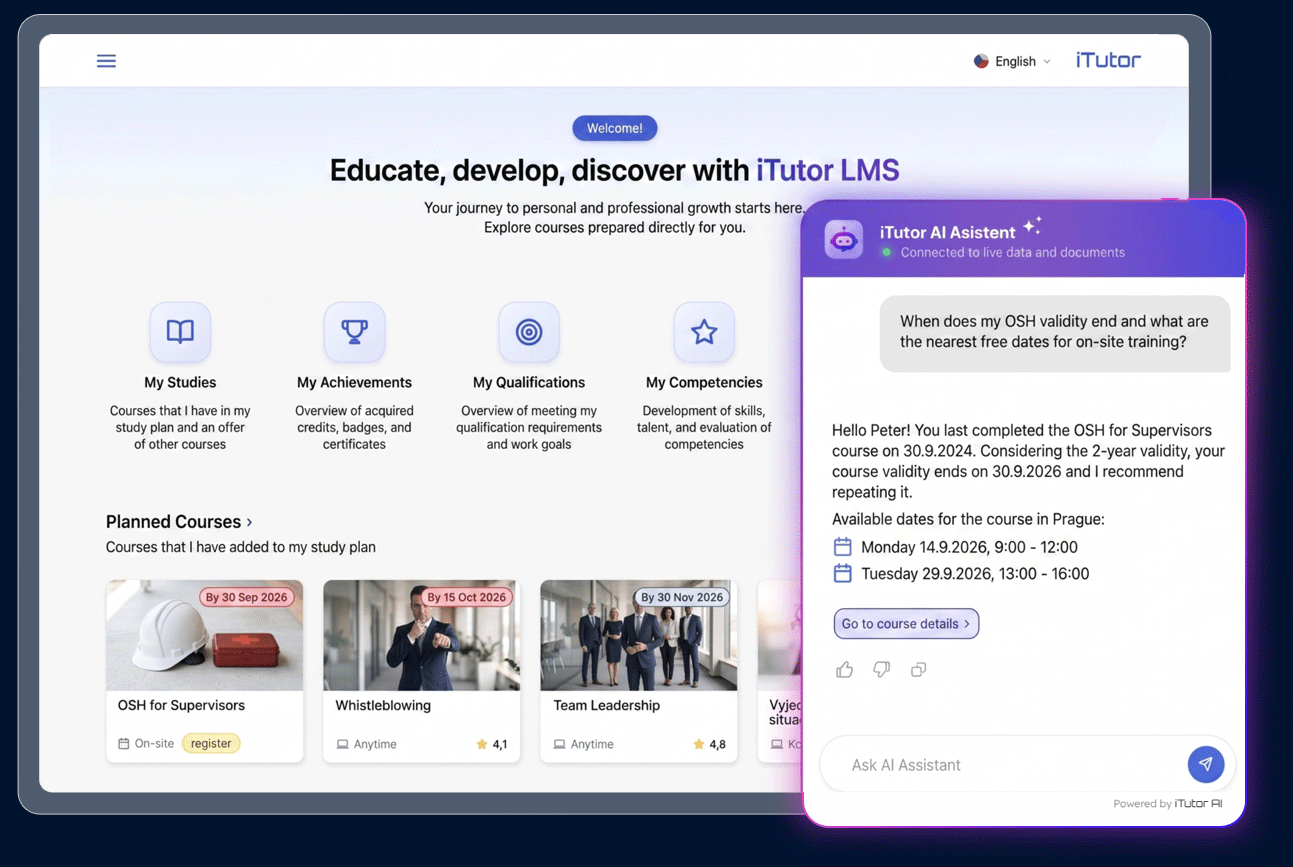Open Team Leadership course thumbnail

(x=639, y=636)
